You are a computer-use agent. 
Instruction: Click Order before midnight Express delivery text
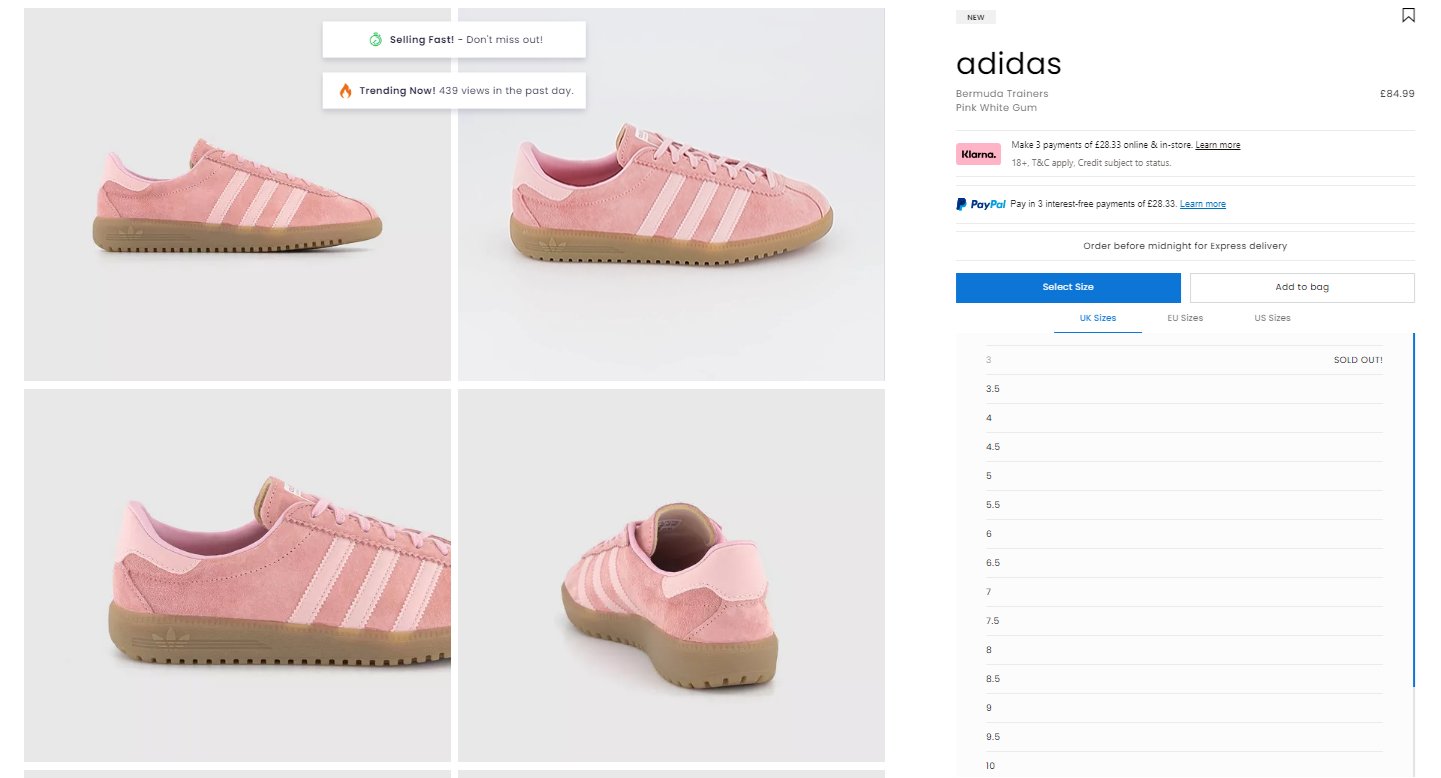pyautogui.click(x=1185, y=246)
